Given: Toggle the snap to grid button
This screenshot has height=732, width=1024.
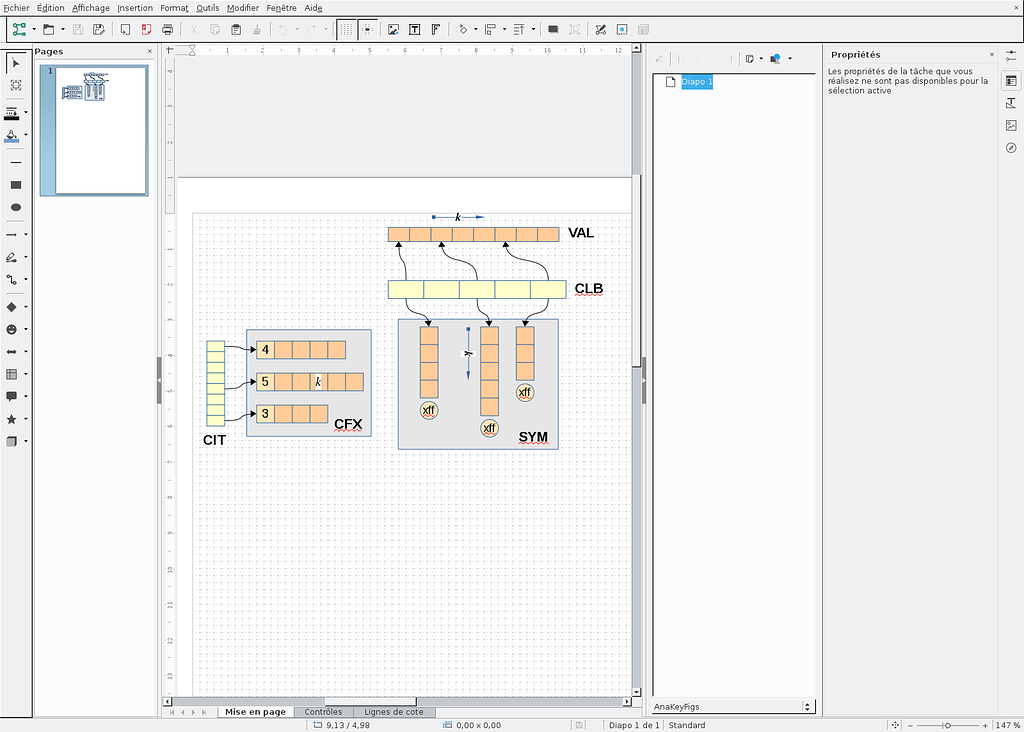Looking at the screenshot, I should [368, 29].
